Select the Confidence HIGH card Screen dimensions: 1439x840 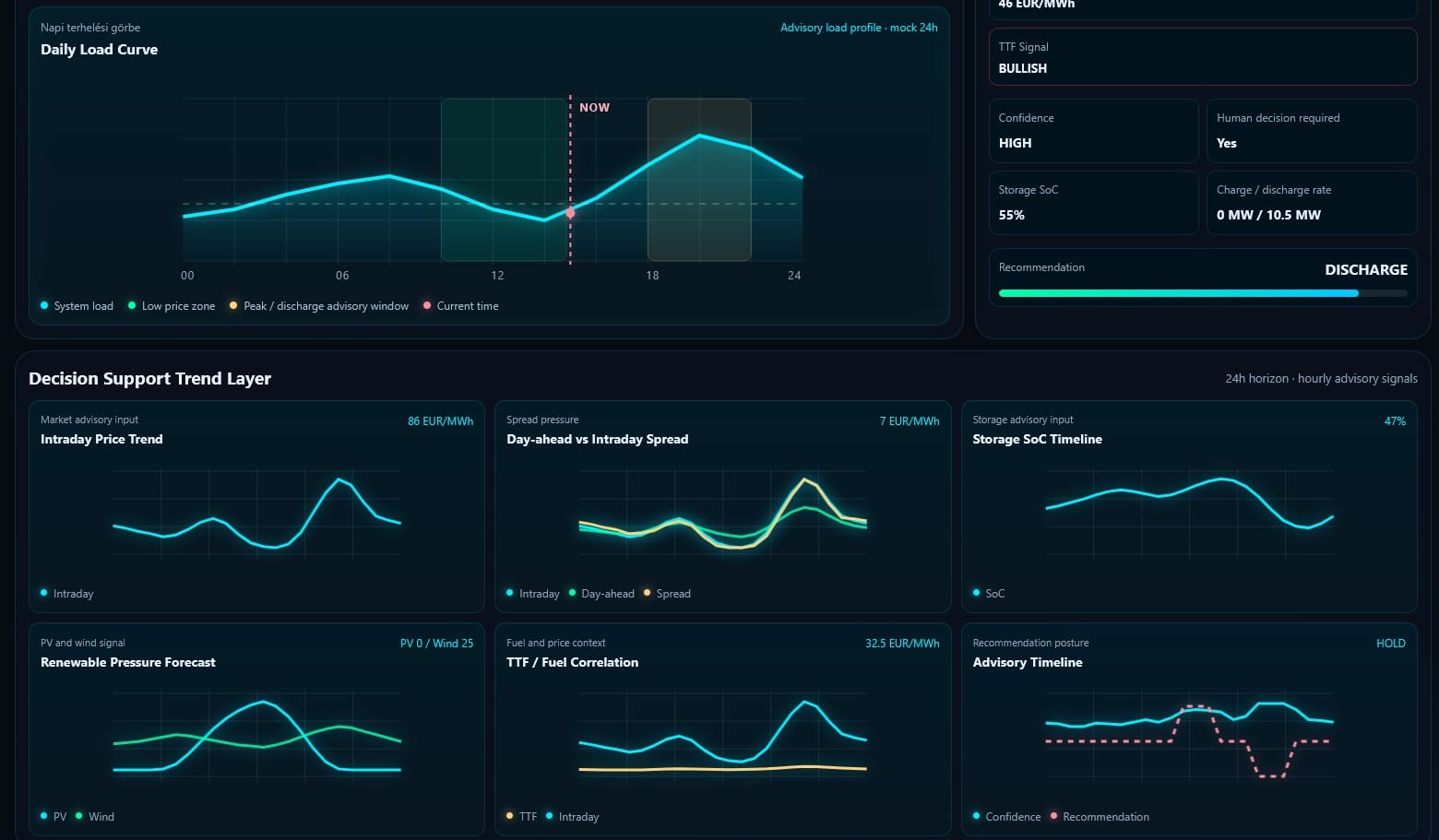[x=1094, y=131]
